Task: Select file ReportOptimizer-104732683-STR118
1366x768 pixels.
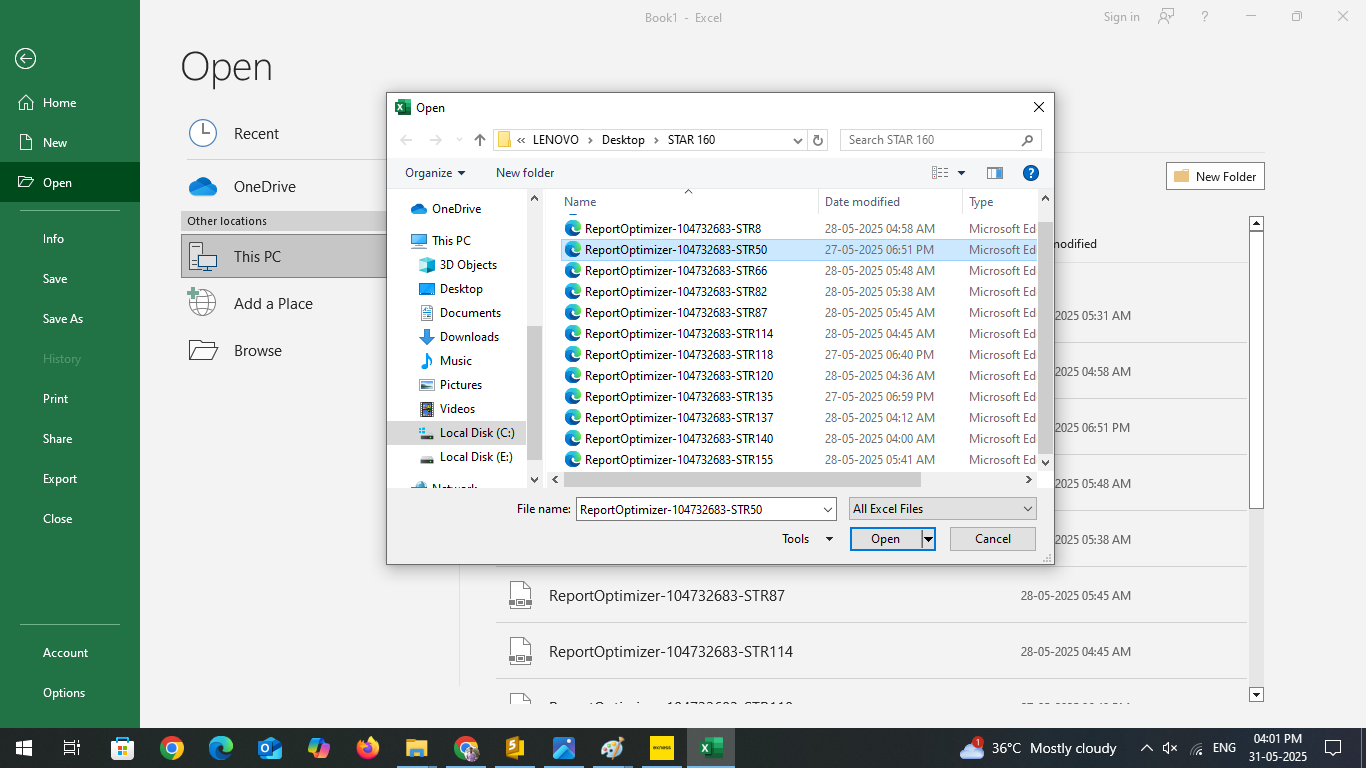Action: point(678,355)
